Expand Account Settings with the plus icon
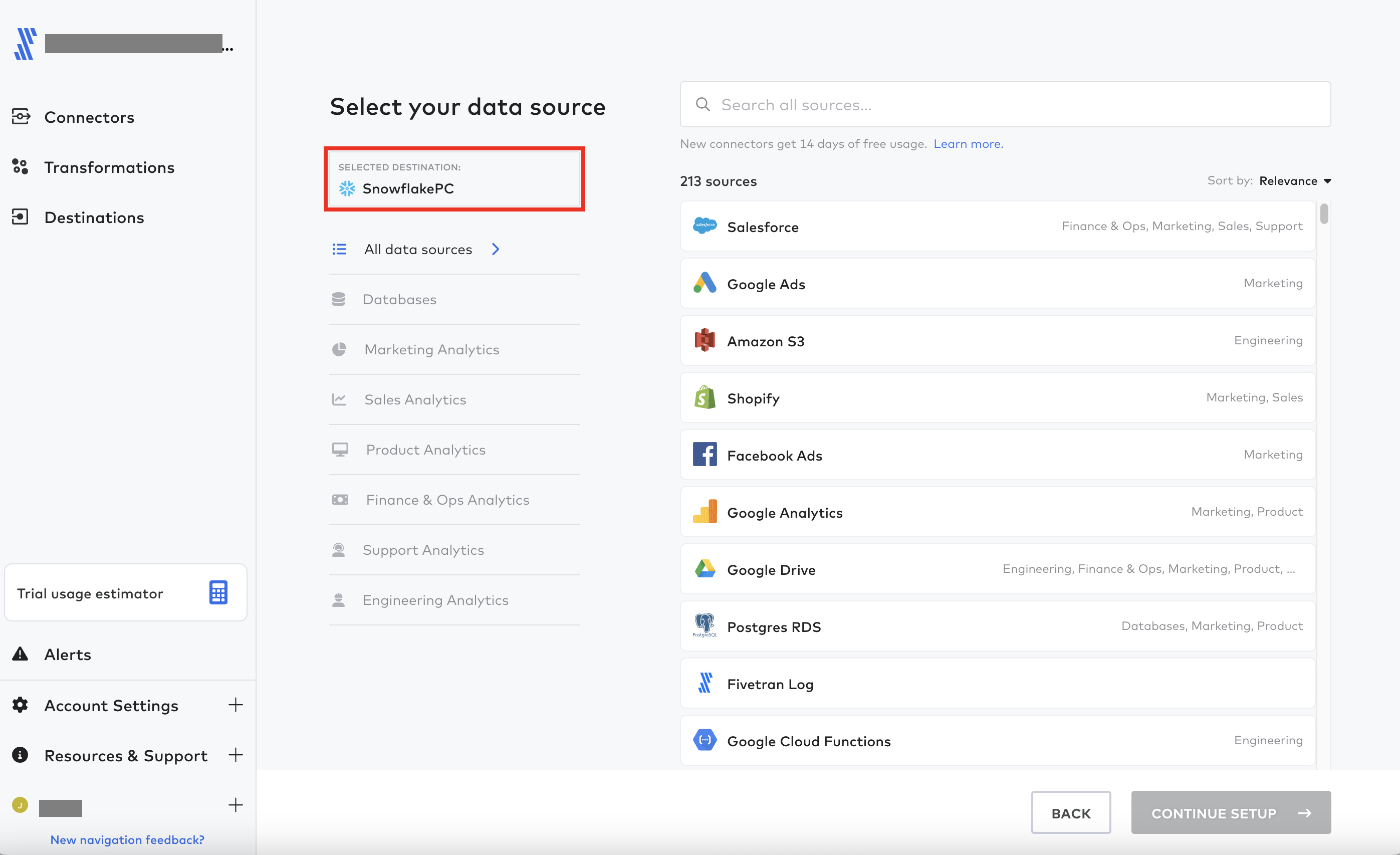The image size is (1400, 855). click(x=235, y=705)
